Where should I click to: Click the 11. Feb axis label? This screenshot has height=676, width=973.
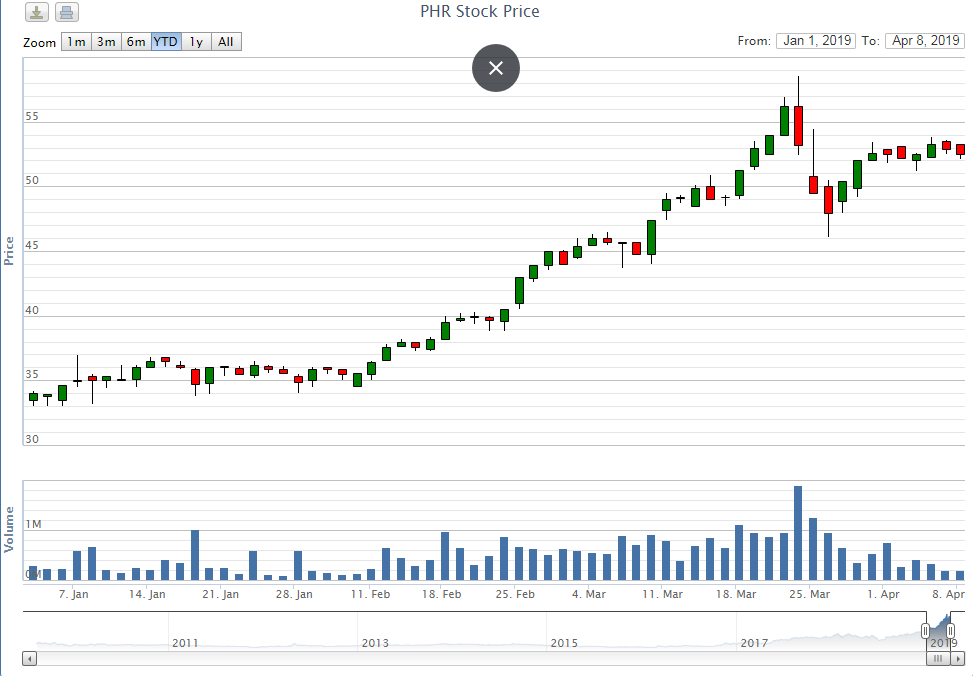click(x=370, y=594)
